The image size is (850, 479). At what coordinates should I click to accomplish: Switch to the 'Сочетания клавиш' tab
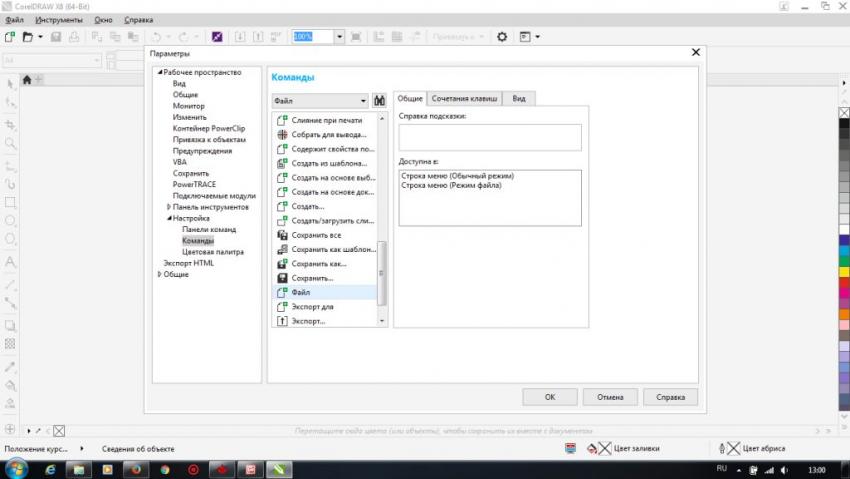coord(464,98)
